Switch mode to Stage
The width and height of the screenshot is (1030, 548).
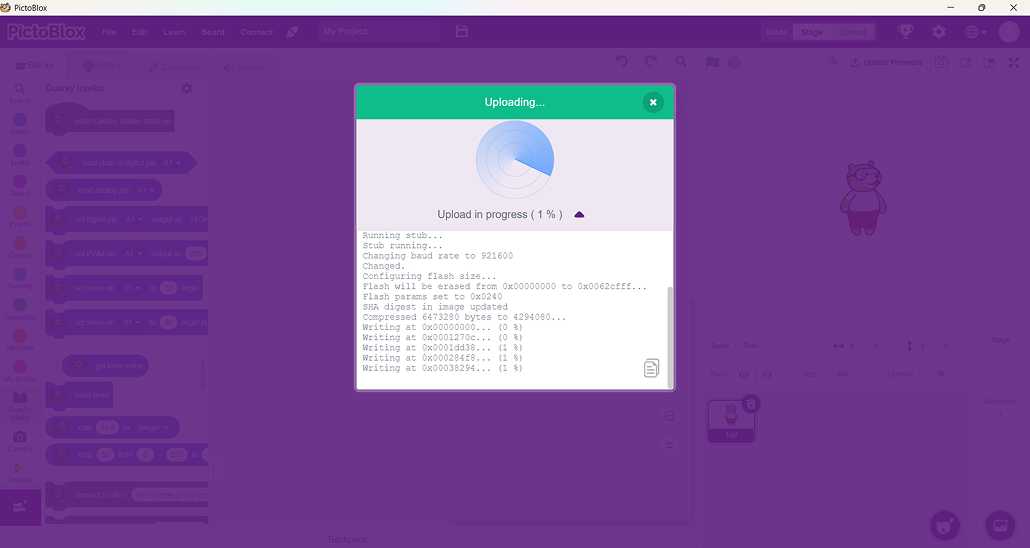(812, 32)
